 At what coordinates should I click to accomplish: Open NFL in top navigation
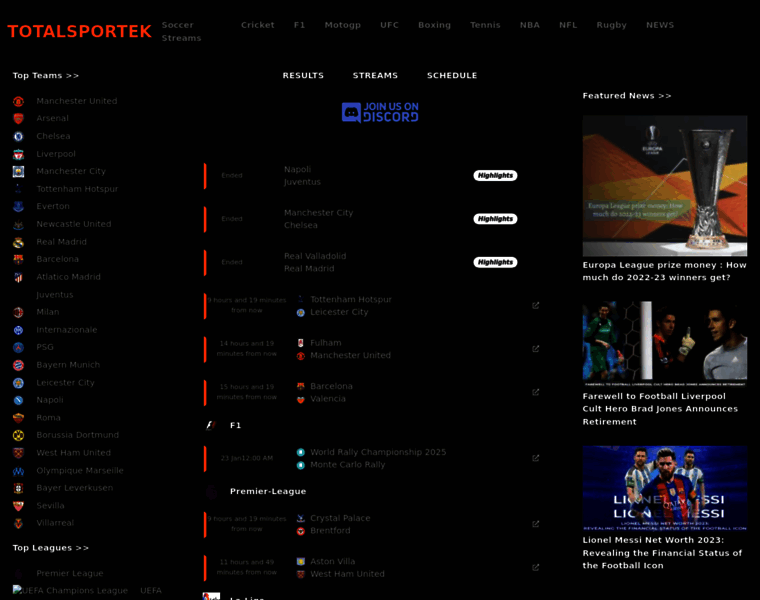(568, 25)
